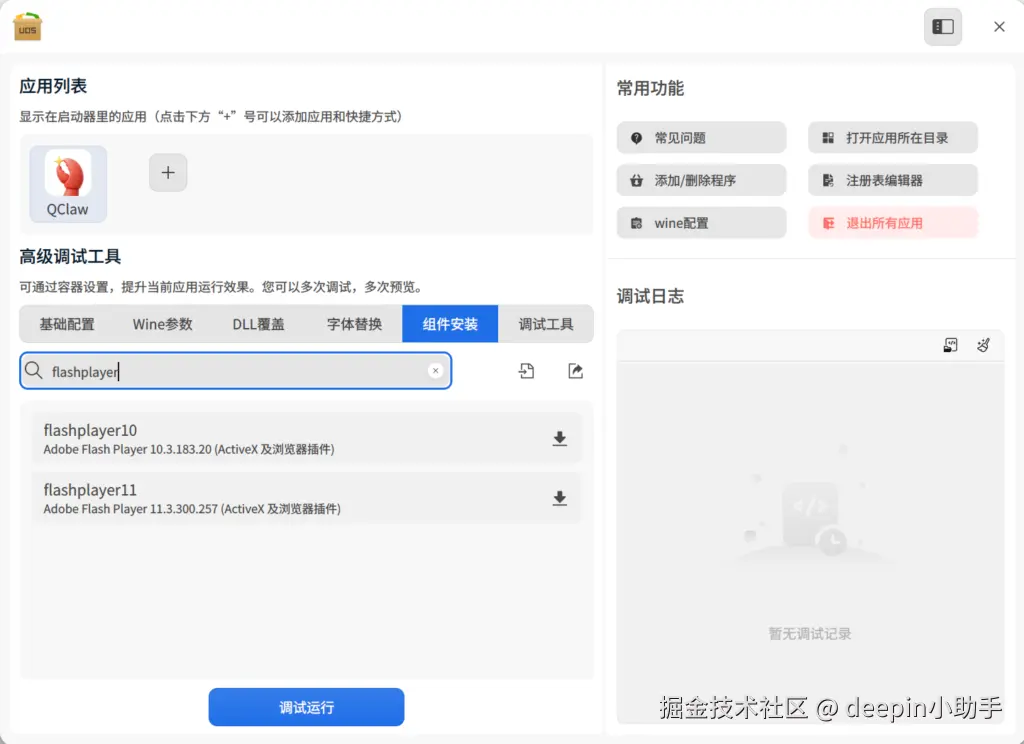Open the DLL覆盖 tab

[259, 324]
